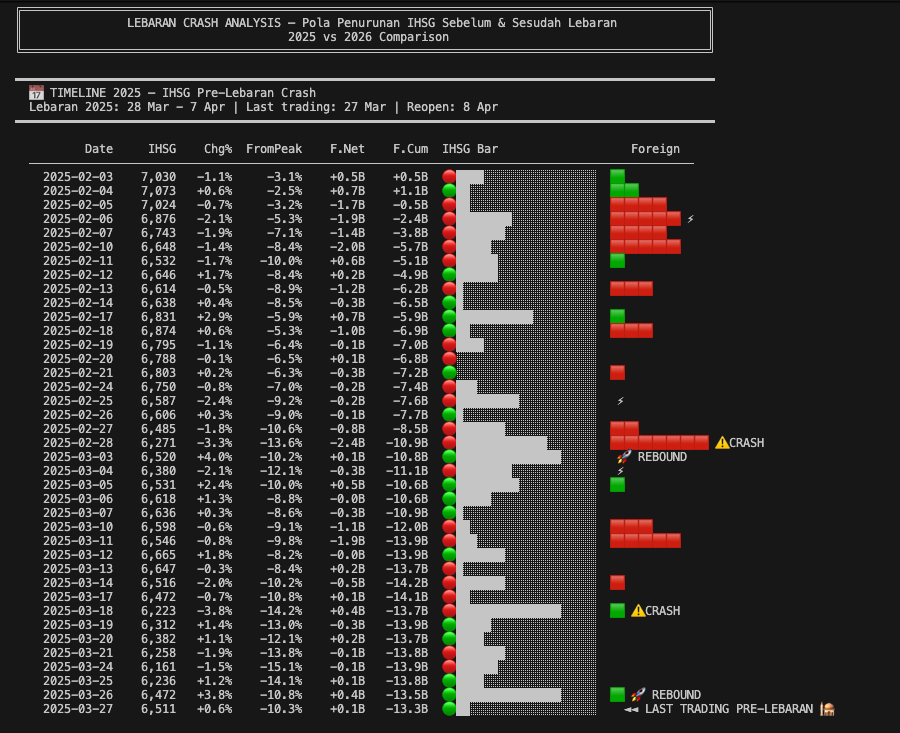Click the red dot on the 2025-02-03 row

click(449, 177)
